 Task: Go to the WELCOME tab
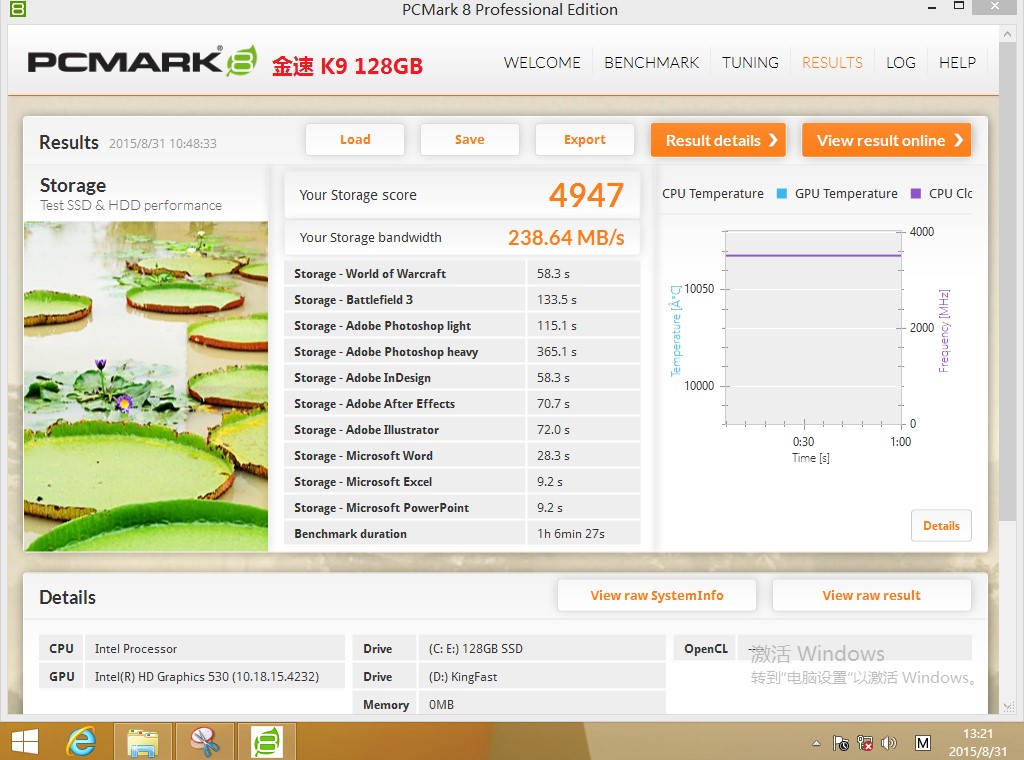[542, 63]
